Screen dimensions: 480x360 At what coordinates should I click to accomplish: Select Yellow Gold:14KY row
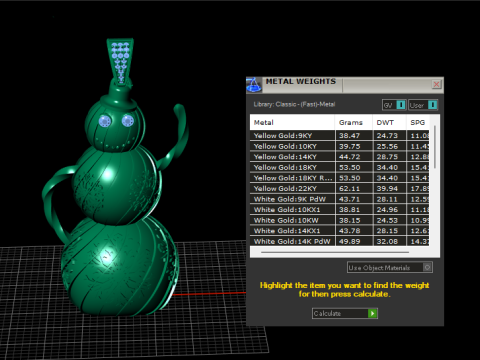[339, 157]
